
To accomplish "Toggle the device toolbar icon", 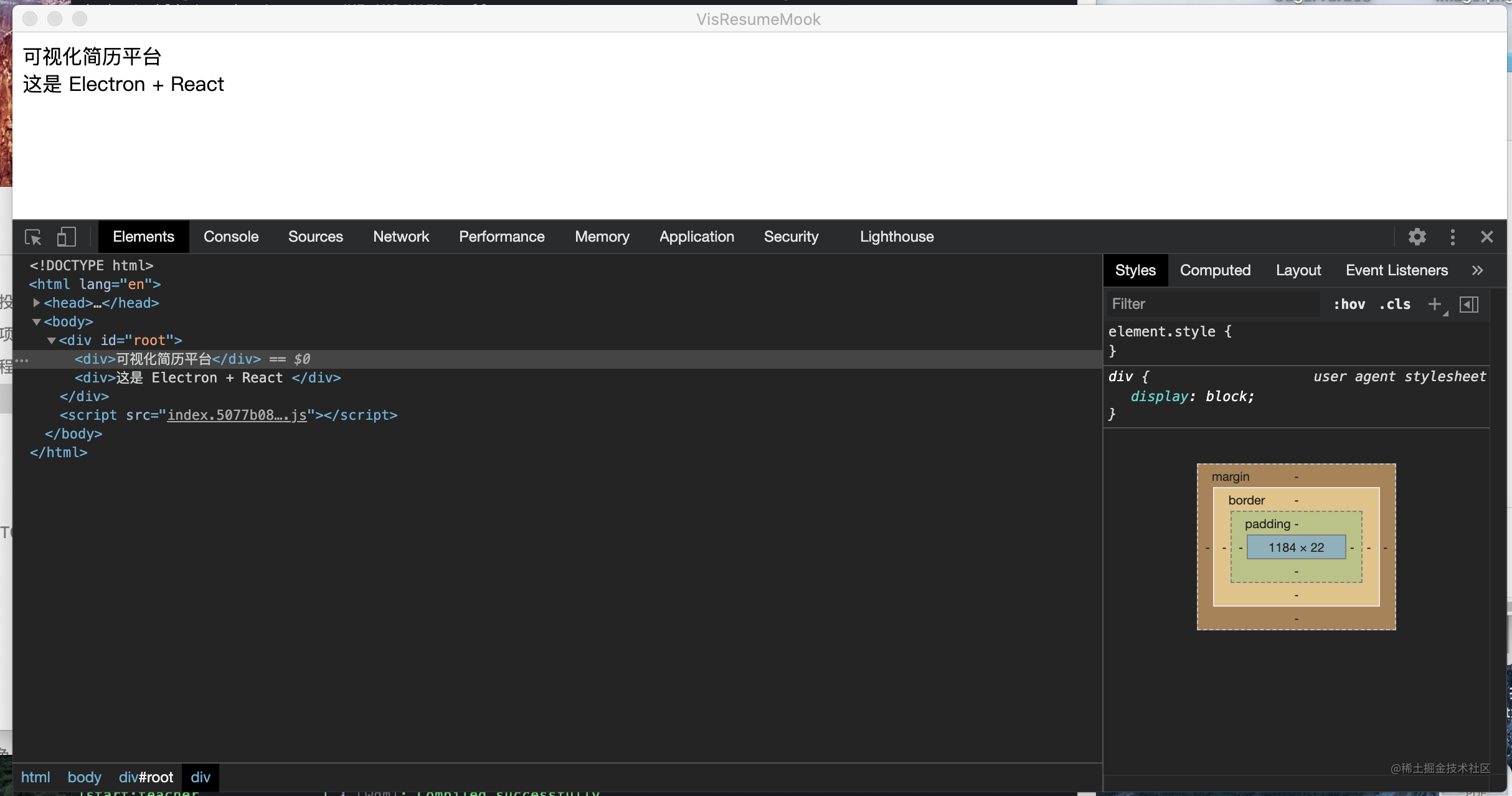I will (66, 237).
